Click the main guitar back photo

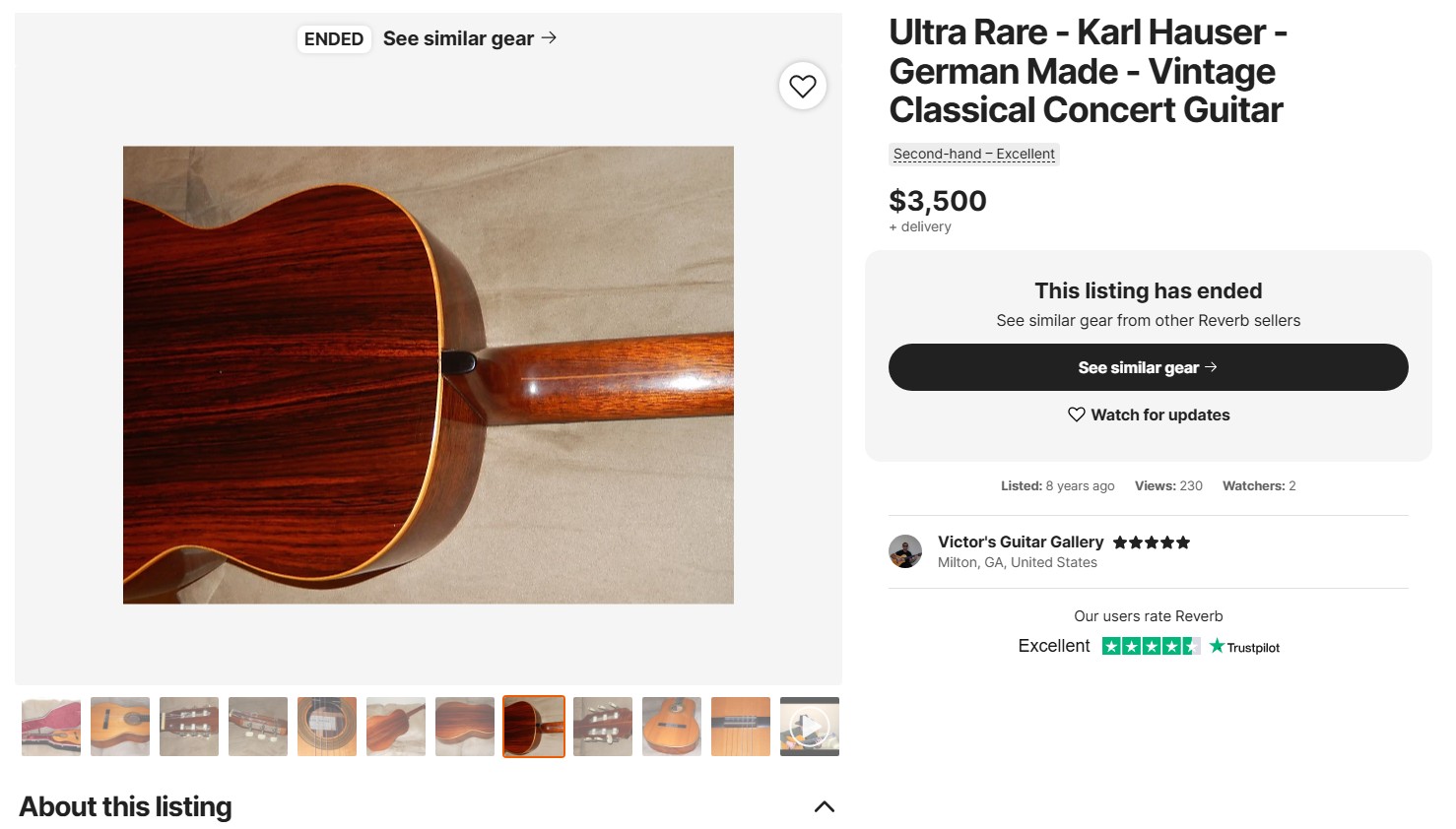pos(428,374)
